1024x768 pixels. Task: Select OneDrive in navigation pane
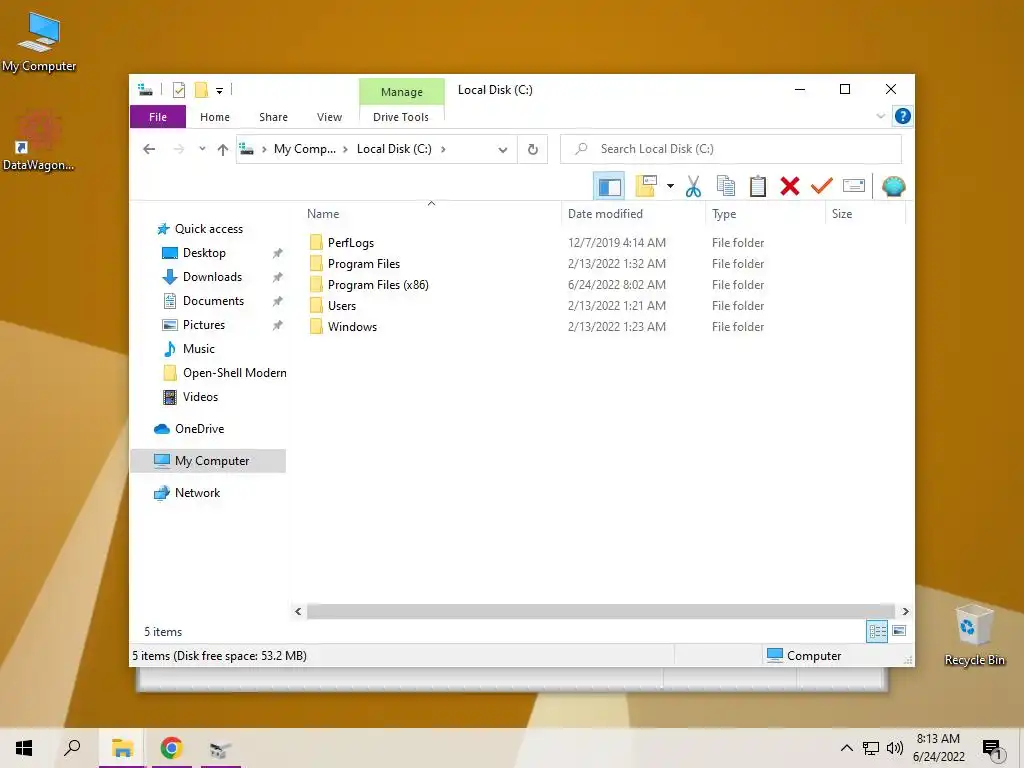tap(199, 429)
